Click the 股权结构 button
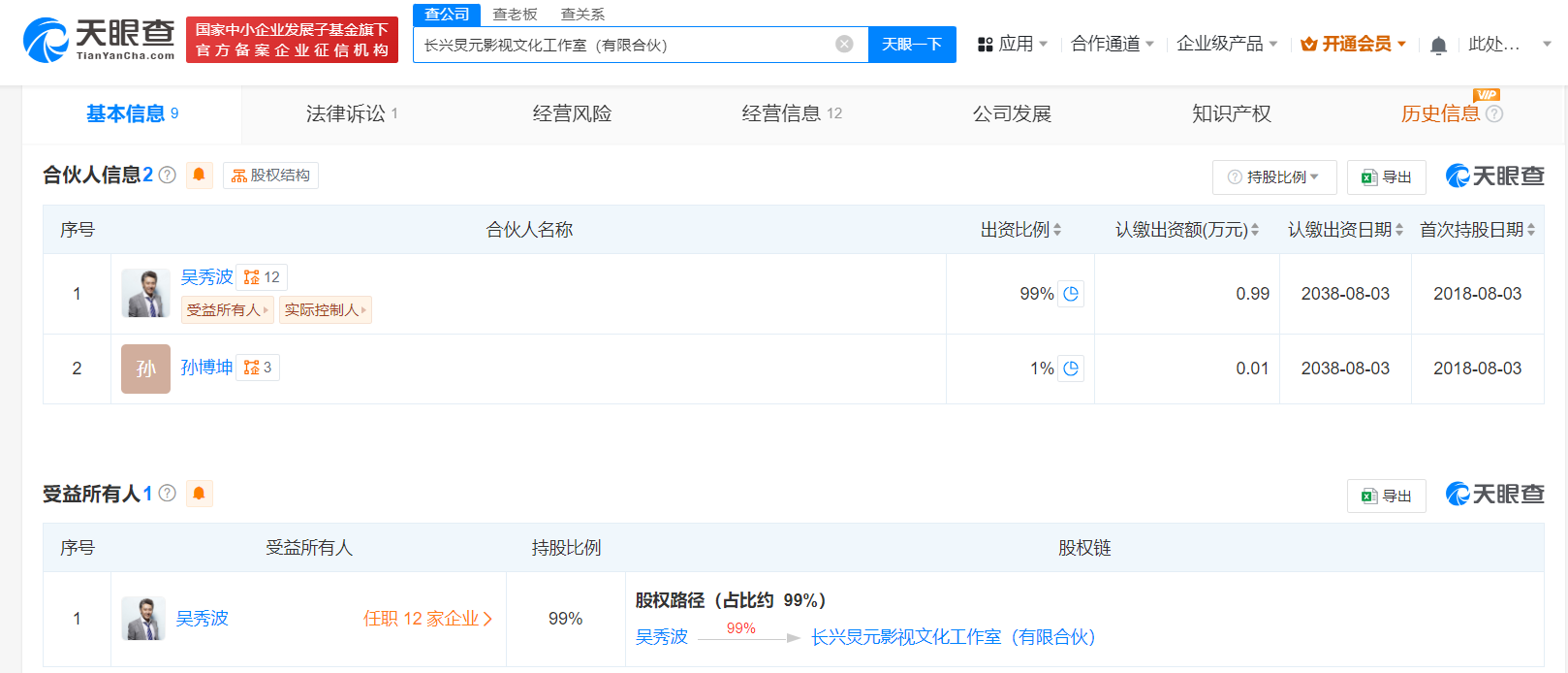1568x673 pixels. point(270,176)
